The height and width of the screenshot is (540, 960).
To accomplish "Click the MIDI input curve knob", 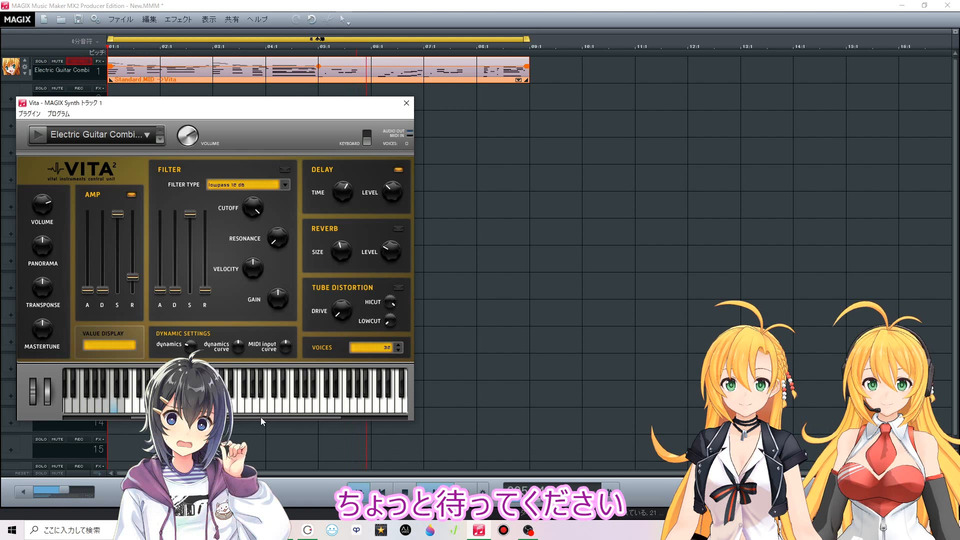I will pos(285,347).
